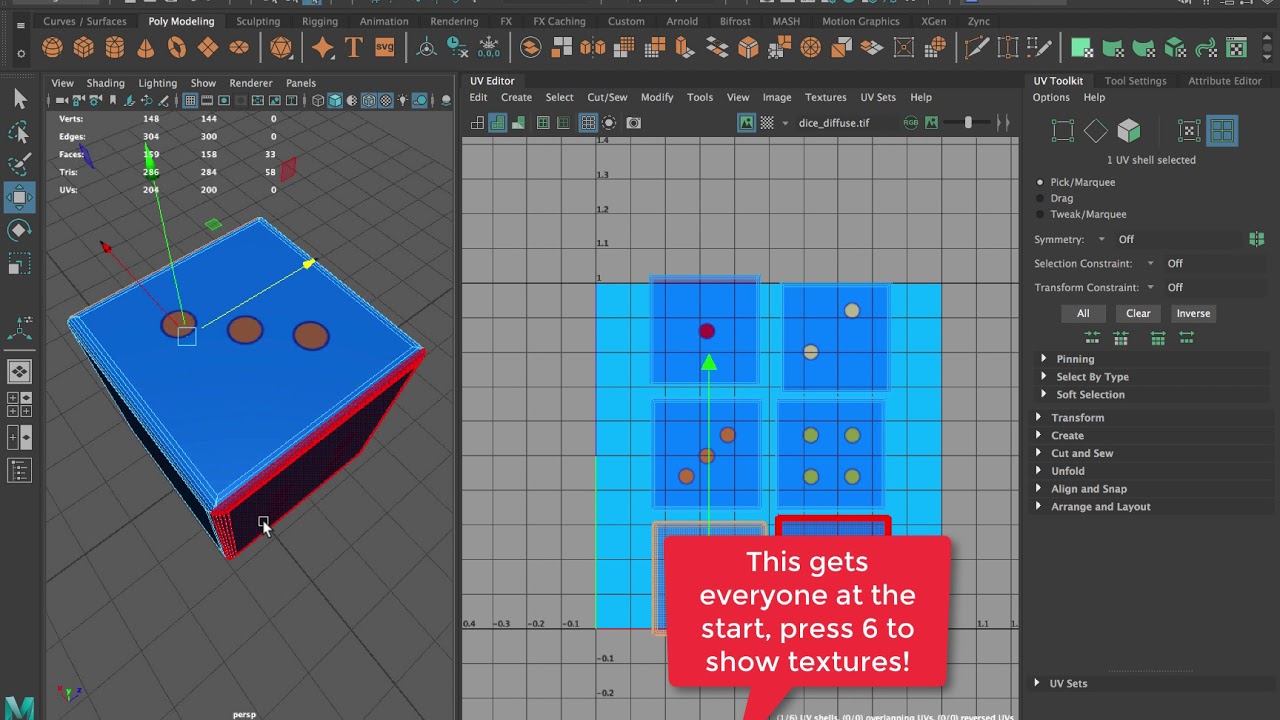Click the Inverse selection button
The image size is (1280, 720).
pos(1193,313)
